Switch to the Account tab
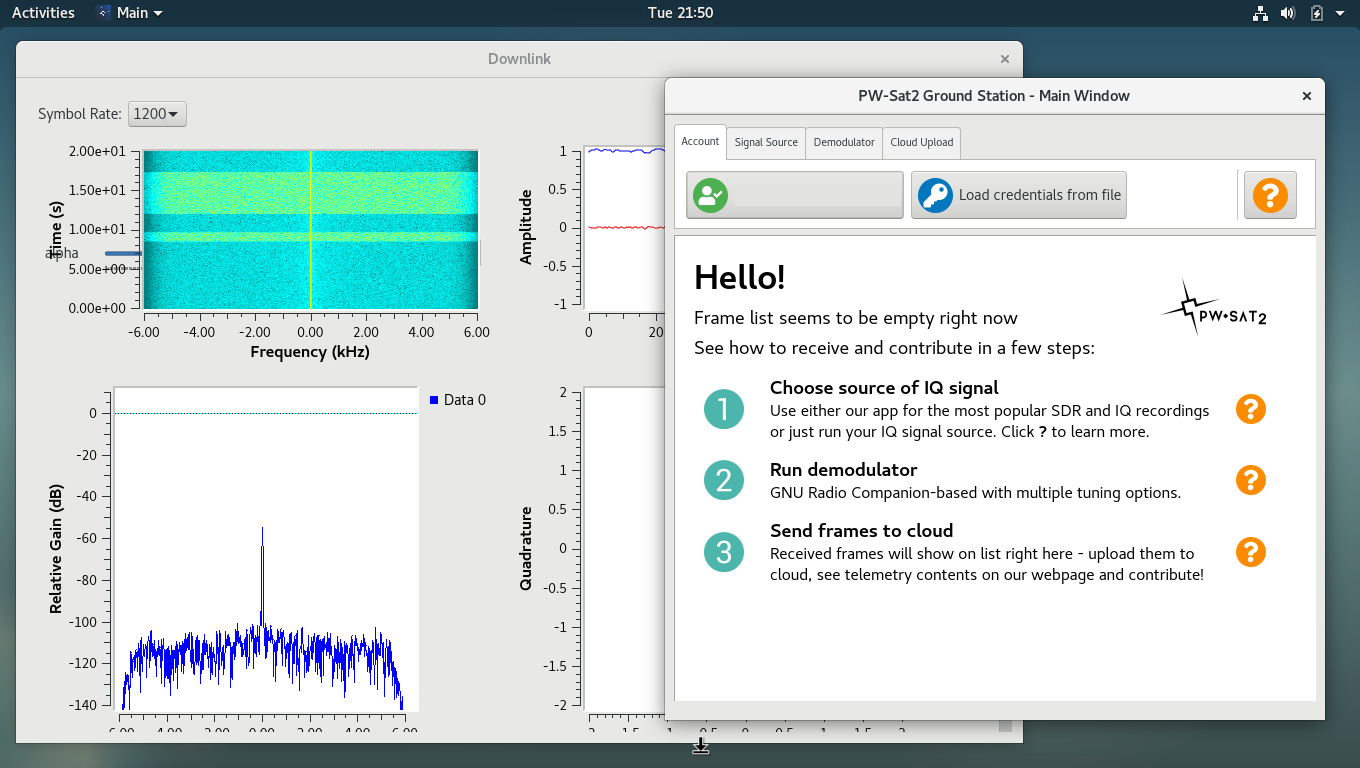 [700, 142]
